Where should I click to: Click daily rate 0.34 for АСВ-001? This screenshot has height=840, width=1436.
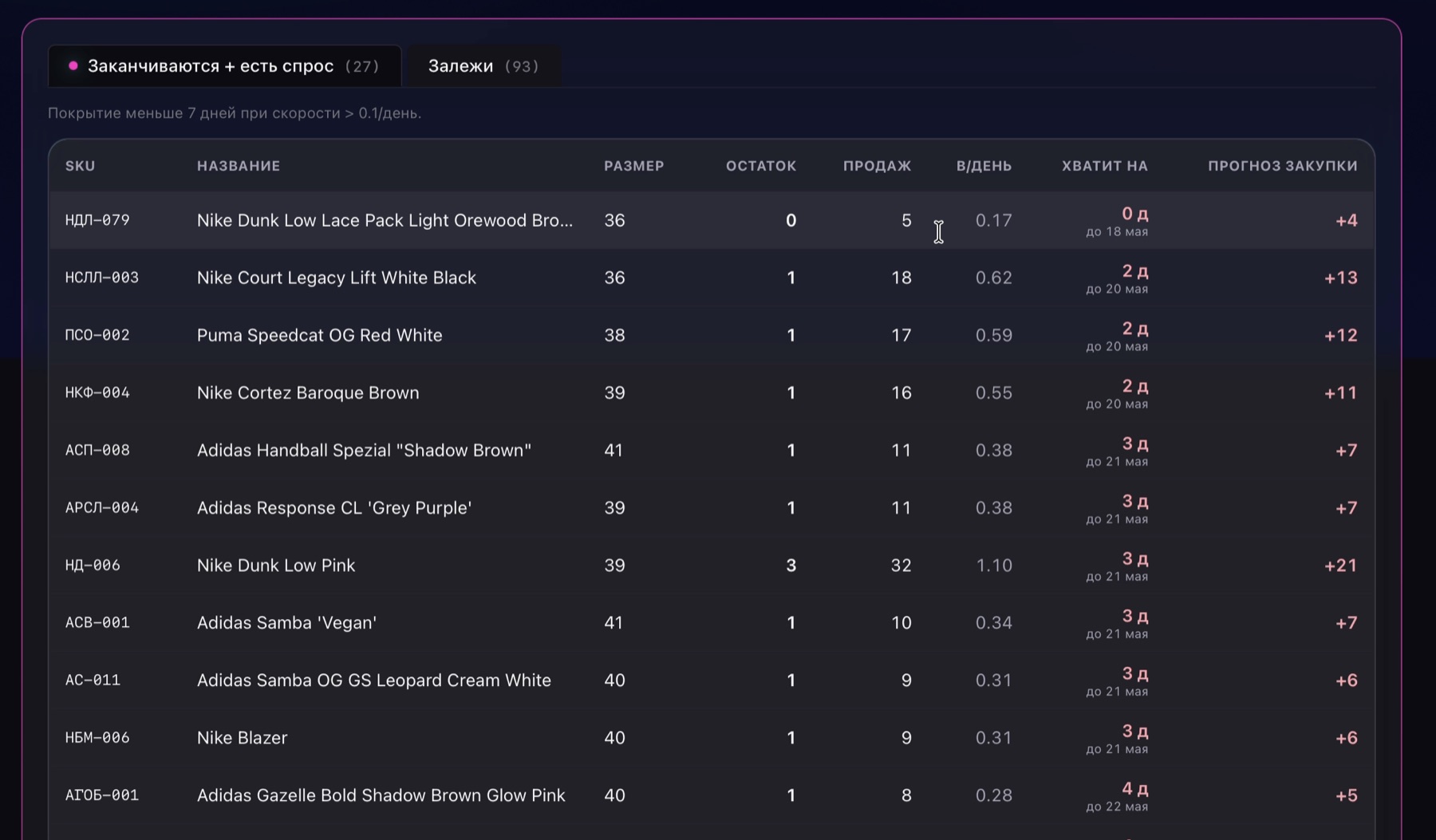pos(994,622)
